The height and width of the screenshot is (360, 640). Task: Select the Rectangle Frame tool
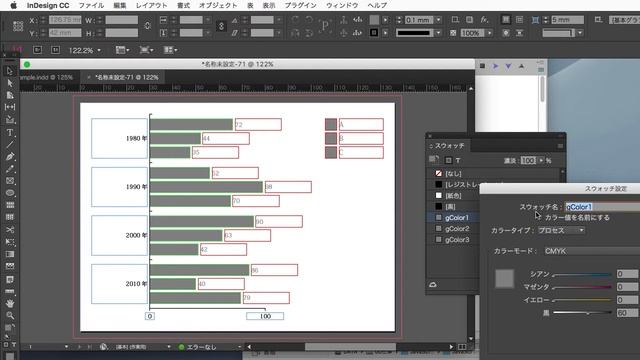pyautogui.click(x=10, y=181)
